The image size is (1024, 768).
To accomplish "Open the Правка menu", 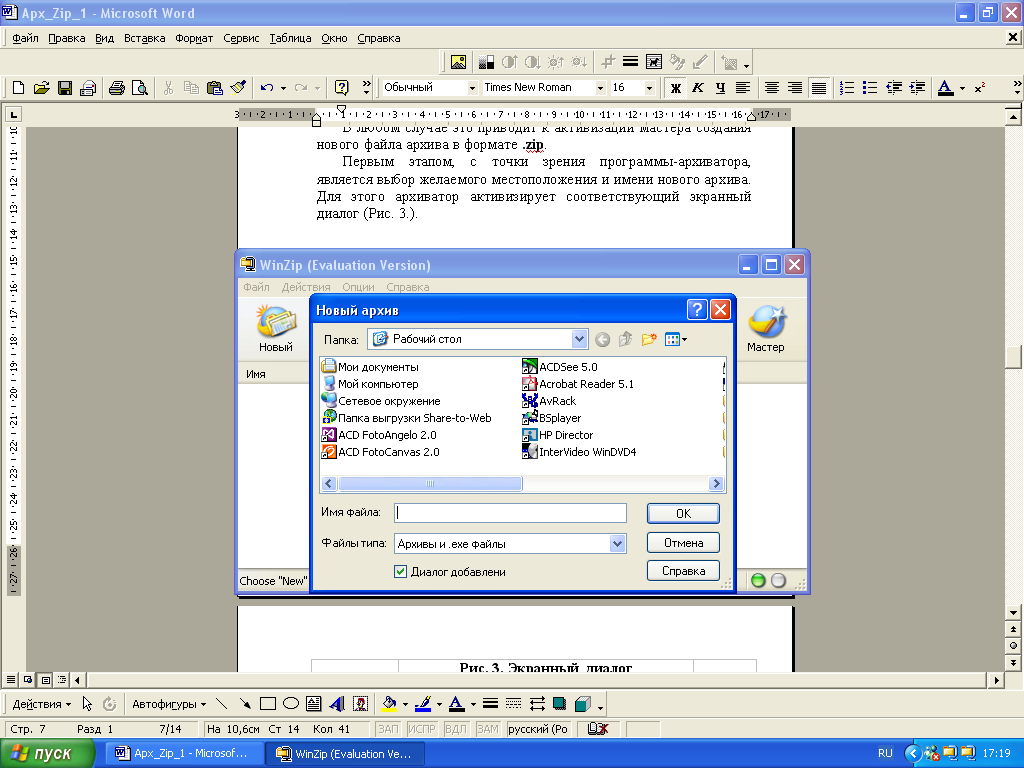I will point(67,38).
